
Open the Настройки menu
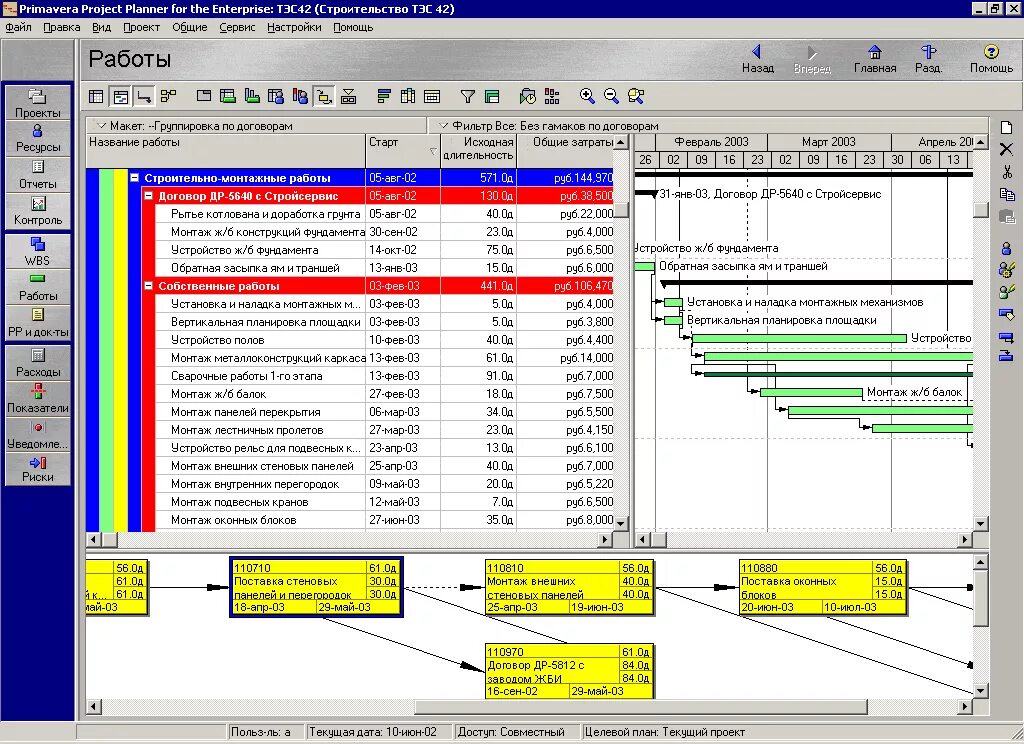(294, 27)
